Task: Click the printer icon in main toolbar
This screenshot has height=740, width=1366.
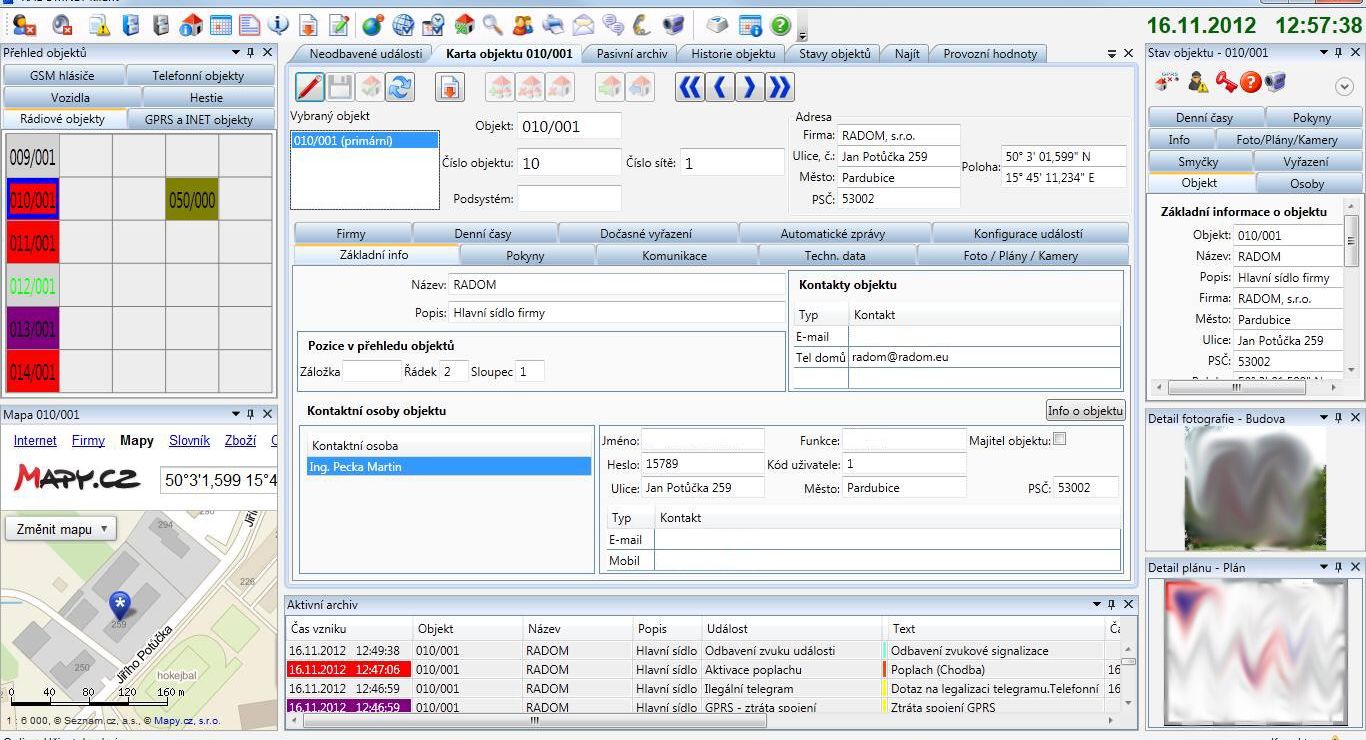Action: coord(553,25)
